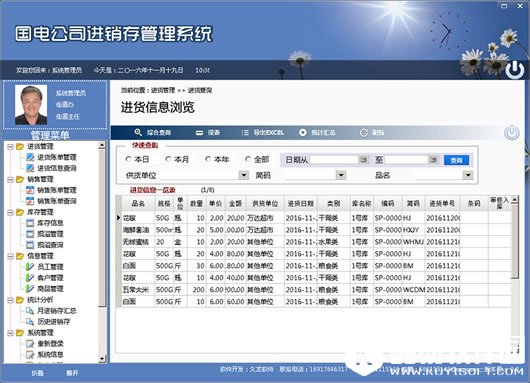Click the 月进销存汇总 search icon

tap(30, 310)
